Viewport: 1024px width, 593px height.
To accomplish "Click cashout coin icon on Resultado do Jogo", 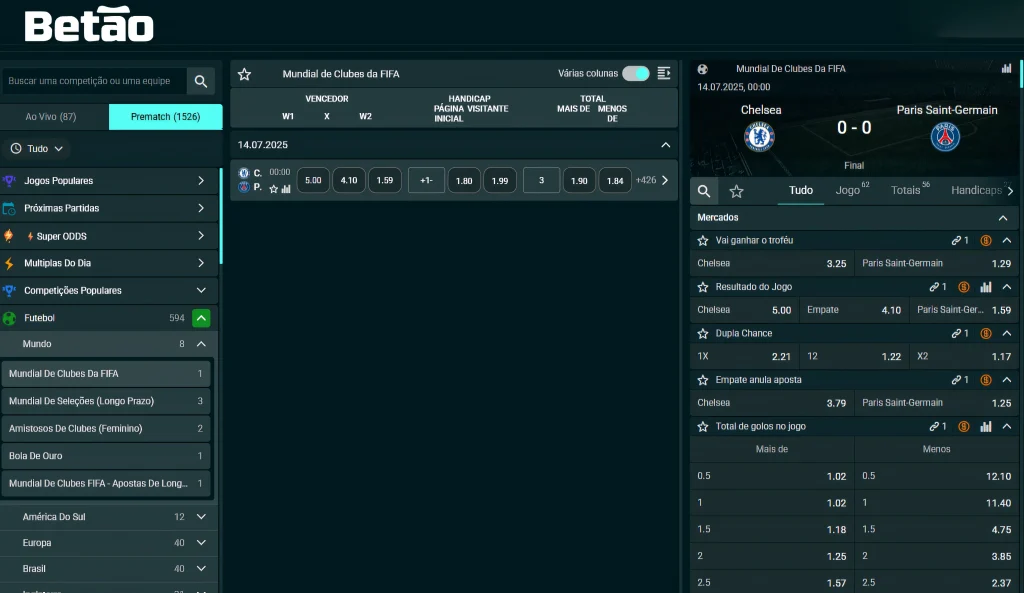I will point(963,287).
